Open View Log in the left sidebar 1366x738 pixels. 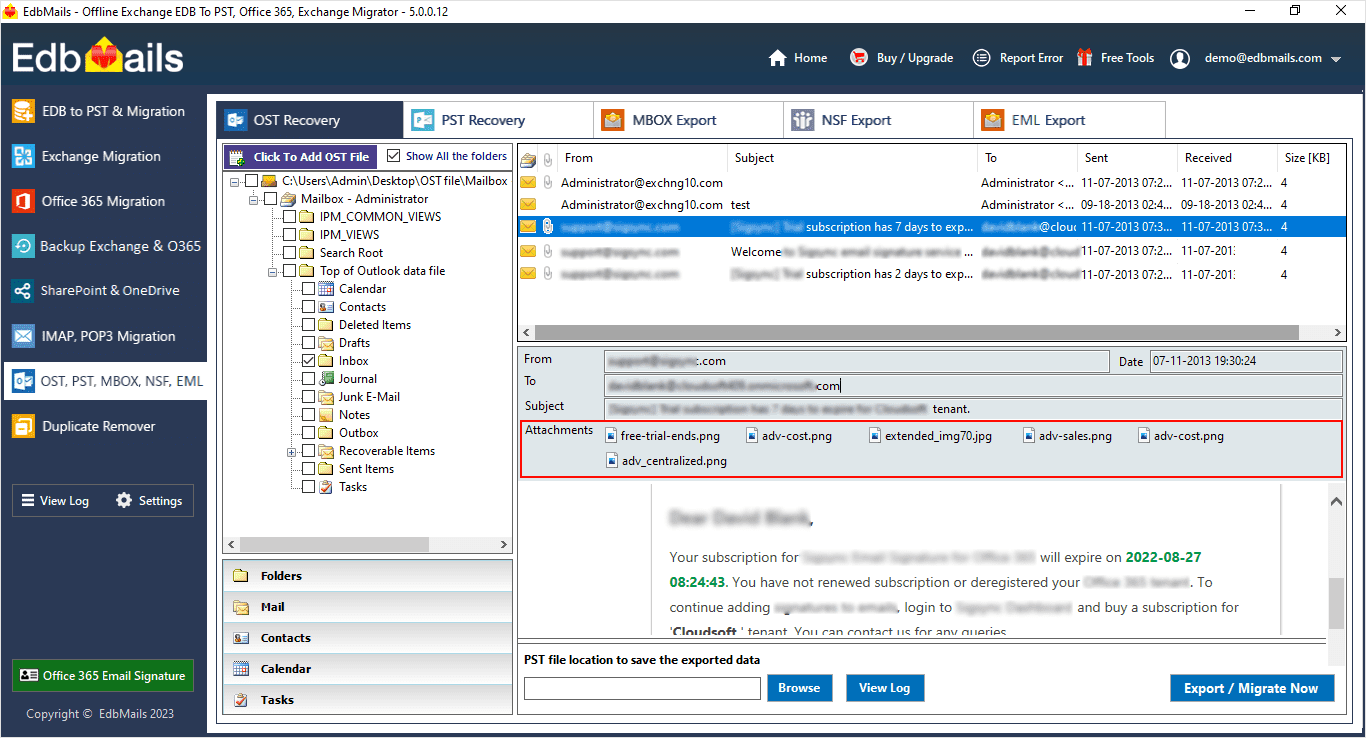click(55, 500)
